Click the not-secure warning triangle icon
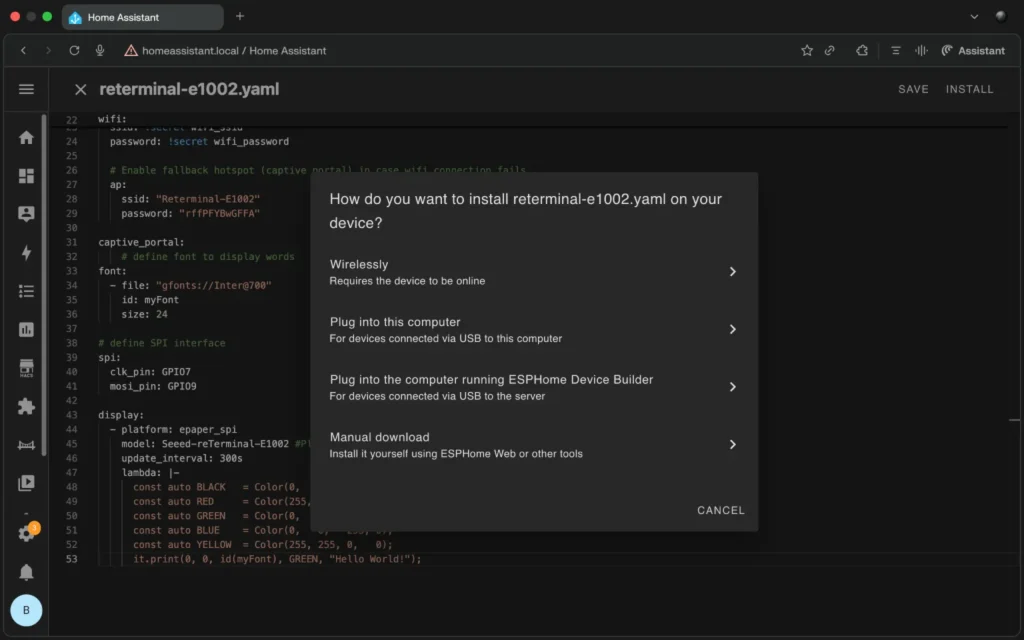1024x640 pixels. tap(131, 50)
